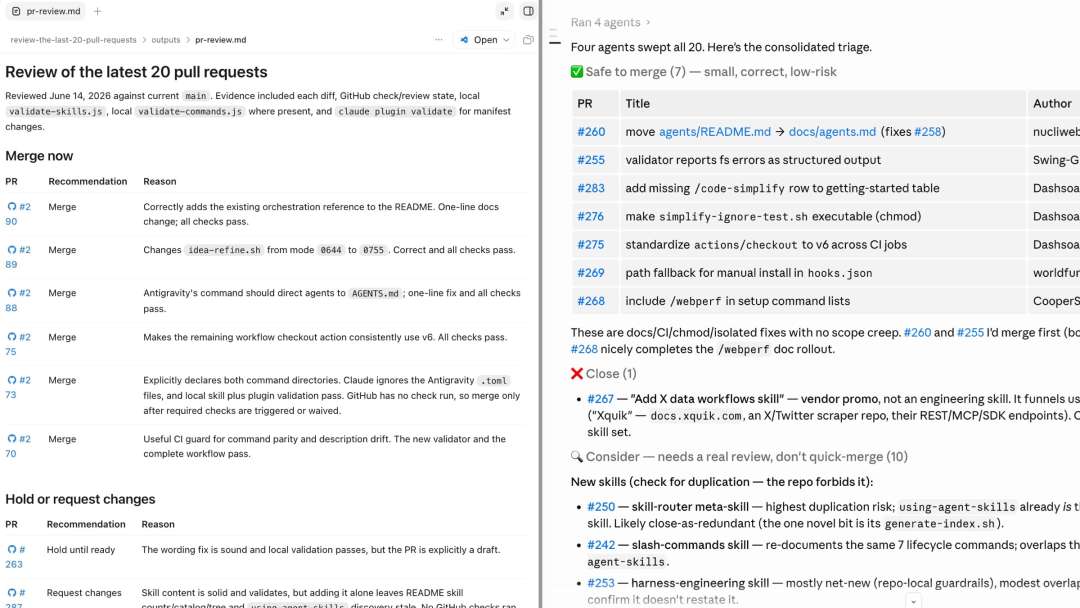
Task: Open a new tab with the plus icon
Action: point(97,11)
